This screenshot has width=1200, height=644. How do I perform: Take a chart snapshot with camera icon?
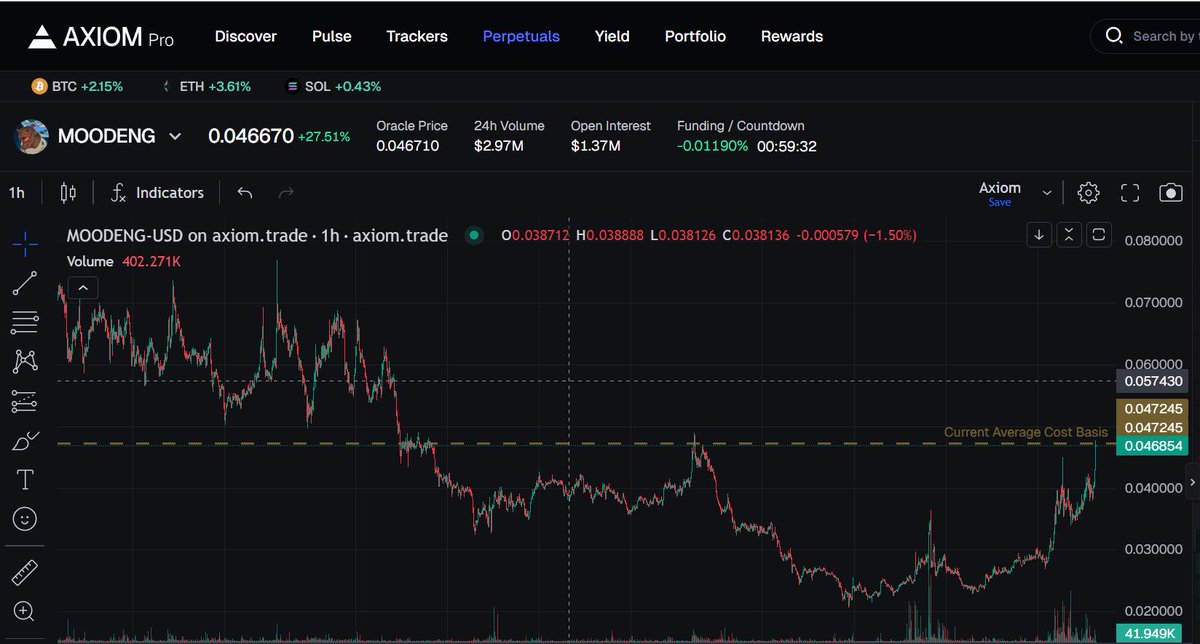pos(1170,192)
